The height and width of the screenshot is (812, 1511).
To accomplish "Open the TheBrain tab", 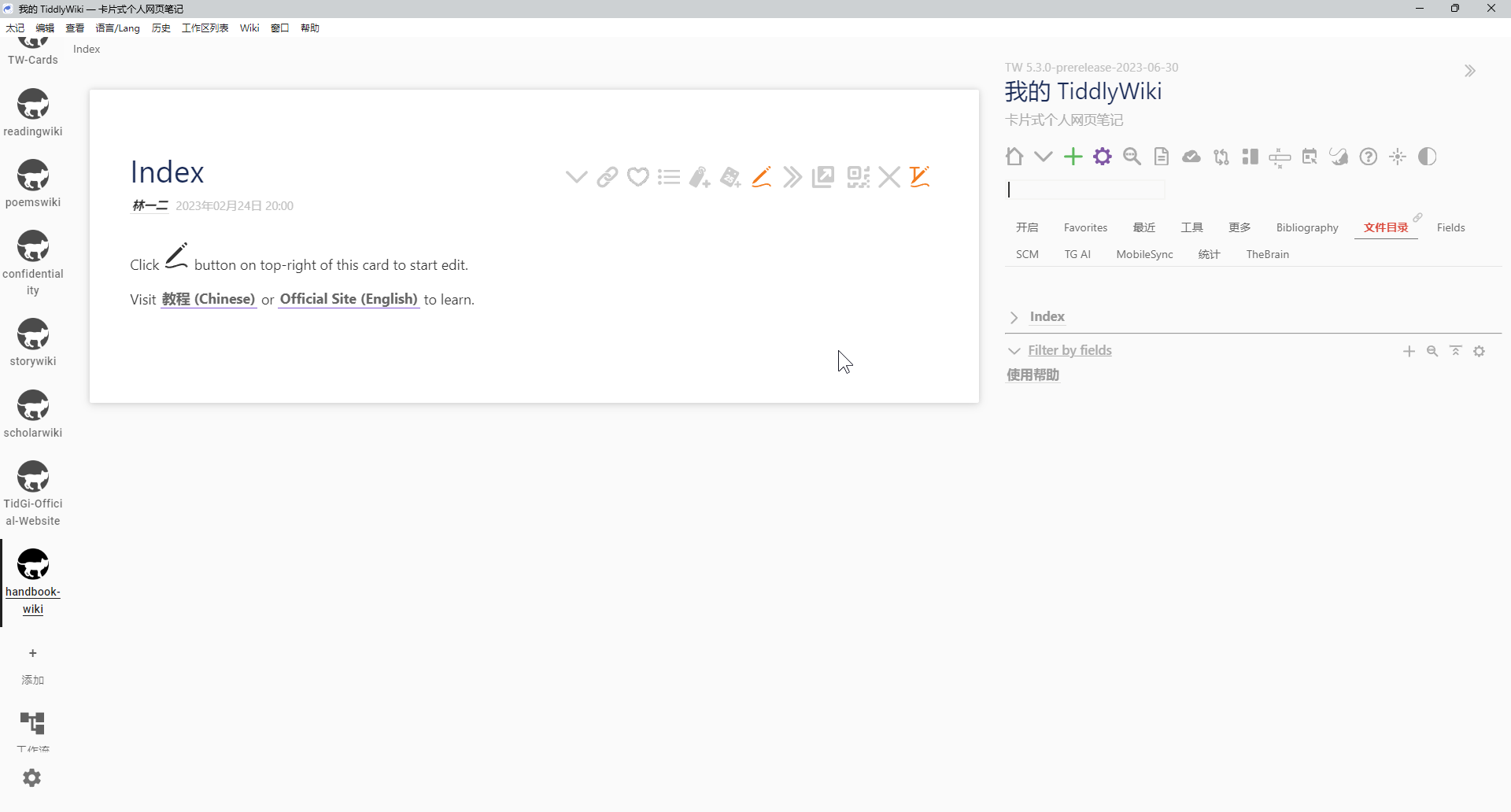I will 1267,254.
